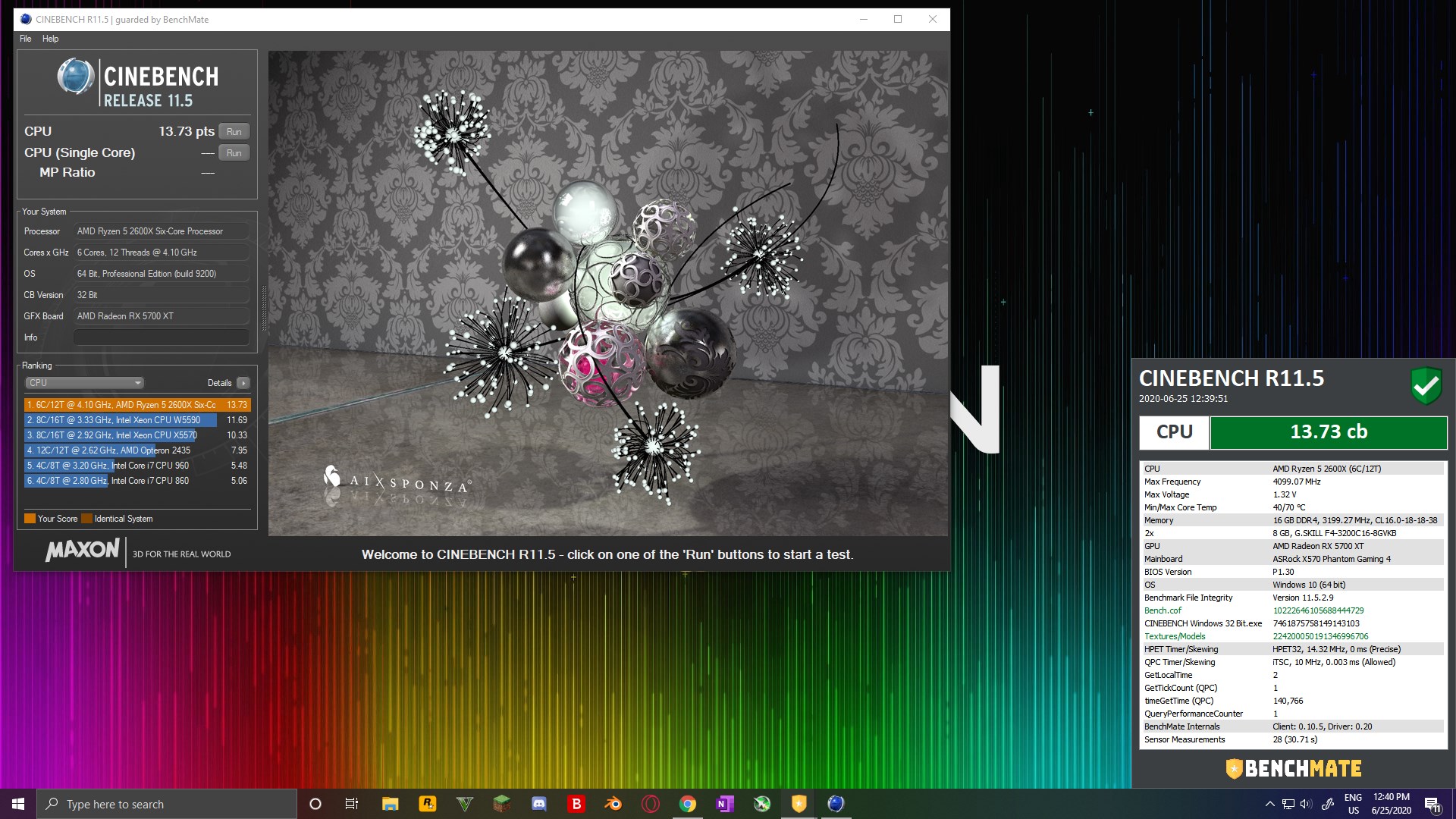Image resolution: width=1456 pixels, height=819 pixels.
Task: Click the BIOS Version P1.30 row
Action: [1293, 572]
